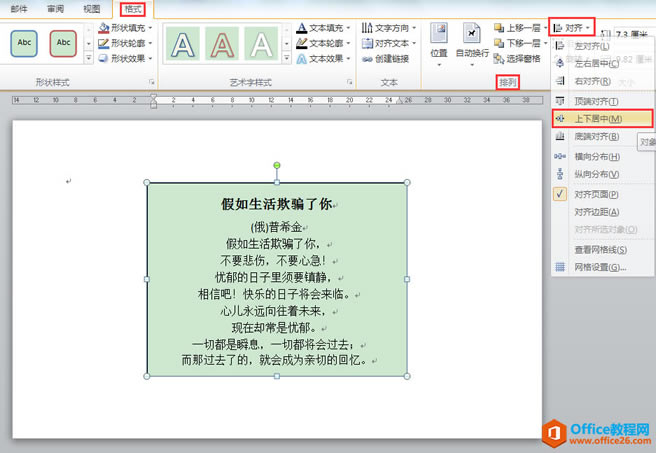The width and height of the screenshot is (656, 453).
Task: Choose 纵向分布(V) distribute vertically
Action: coord(602,174)
